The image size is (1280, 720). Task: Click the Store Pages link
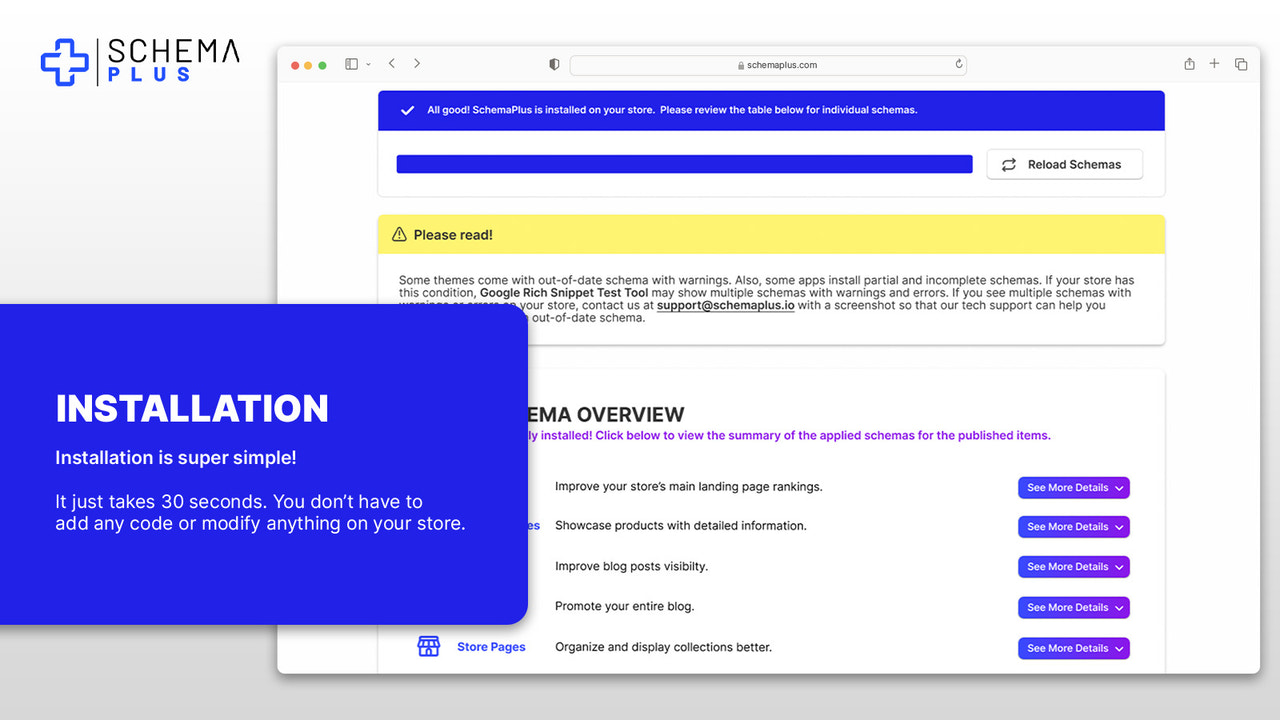pyautogui.click(x=491, y=647)
